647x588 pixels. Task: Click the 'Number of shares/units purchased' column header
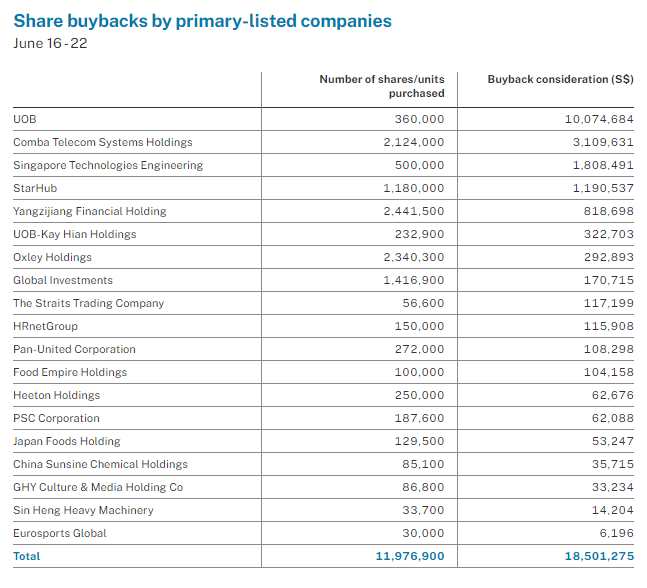(x=382, y=86)
